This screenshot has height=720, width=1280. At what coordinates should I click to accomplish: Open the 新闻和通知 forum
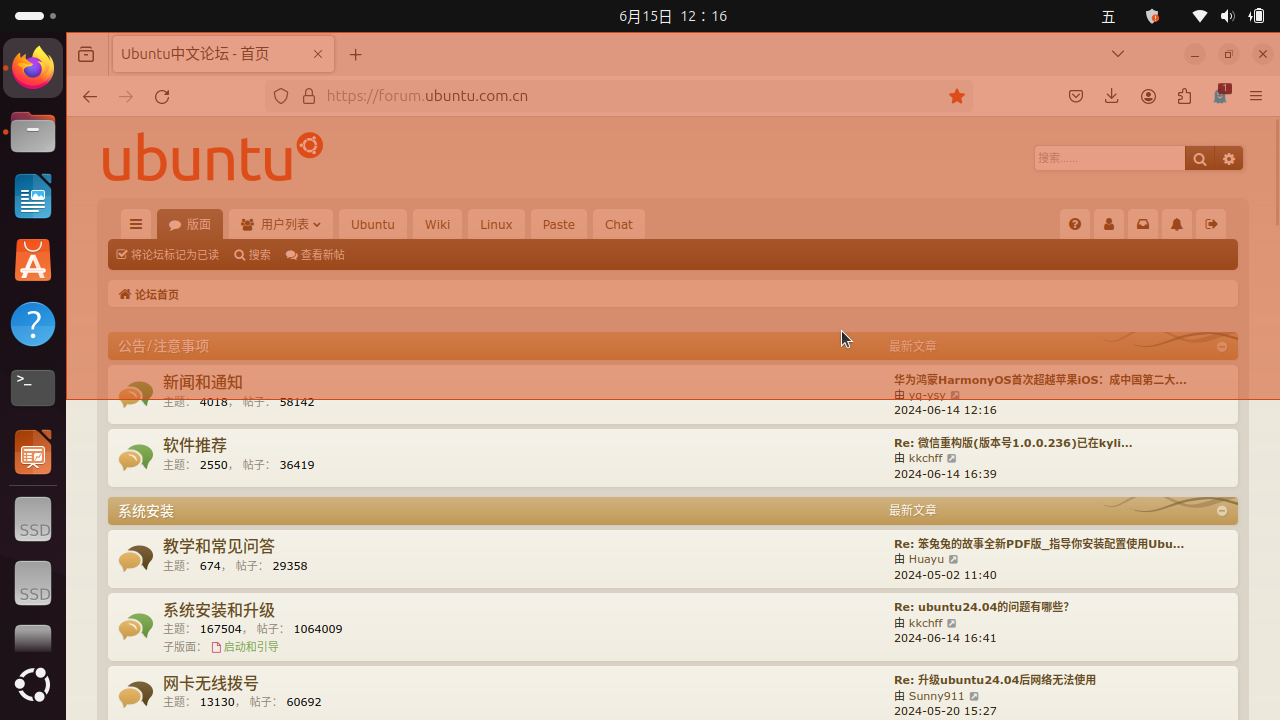(x=203, y=382)
